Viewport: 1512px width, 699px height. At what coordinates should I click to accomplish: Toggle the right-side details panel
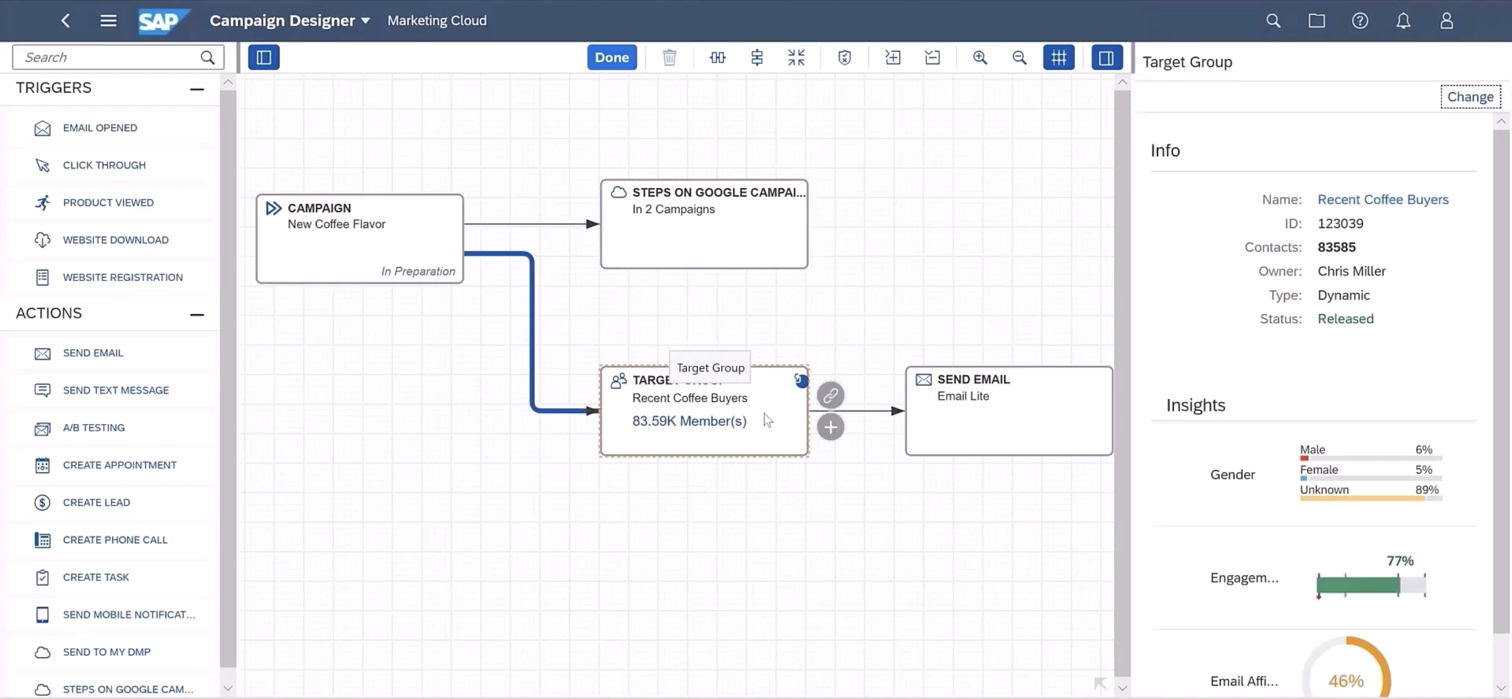point(1106,57)
